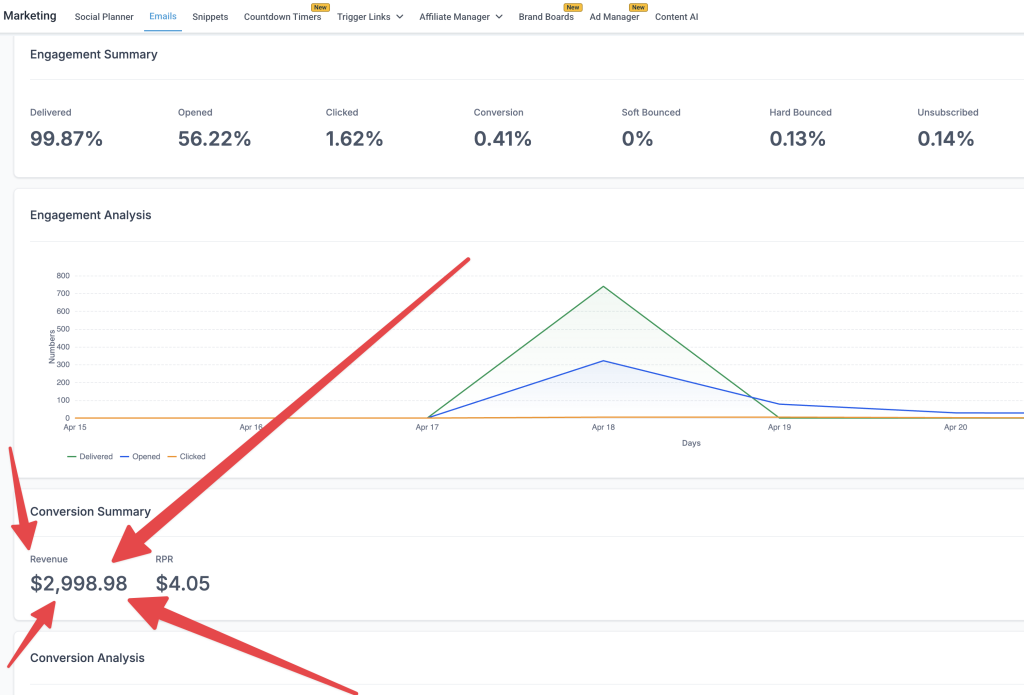Expand the Trigger Links dropdown
Screen dimensions: 1024x695
coord(370,17)
